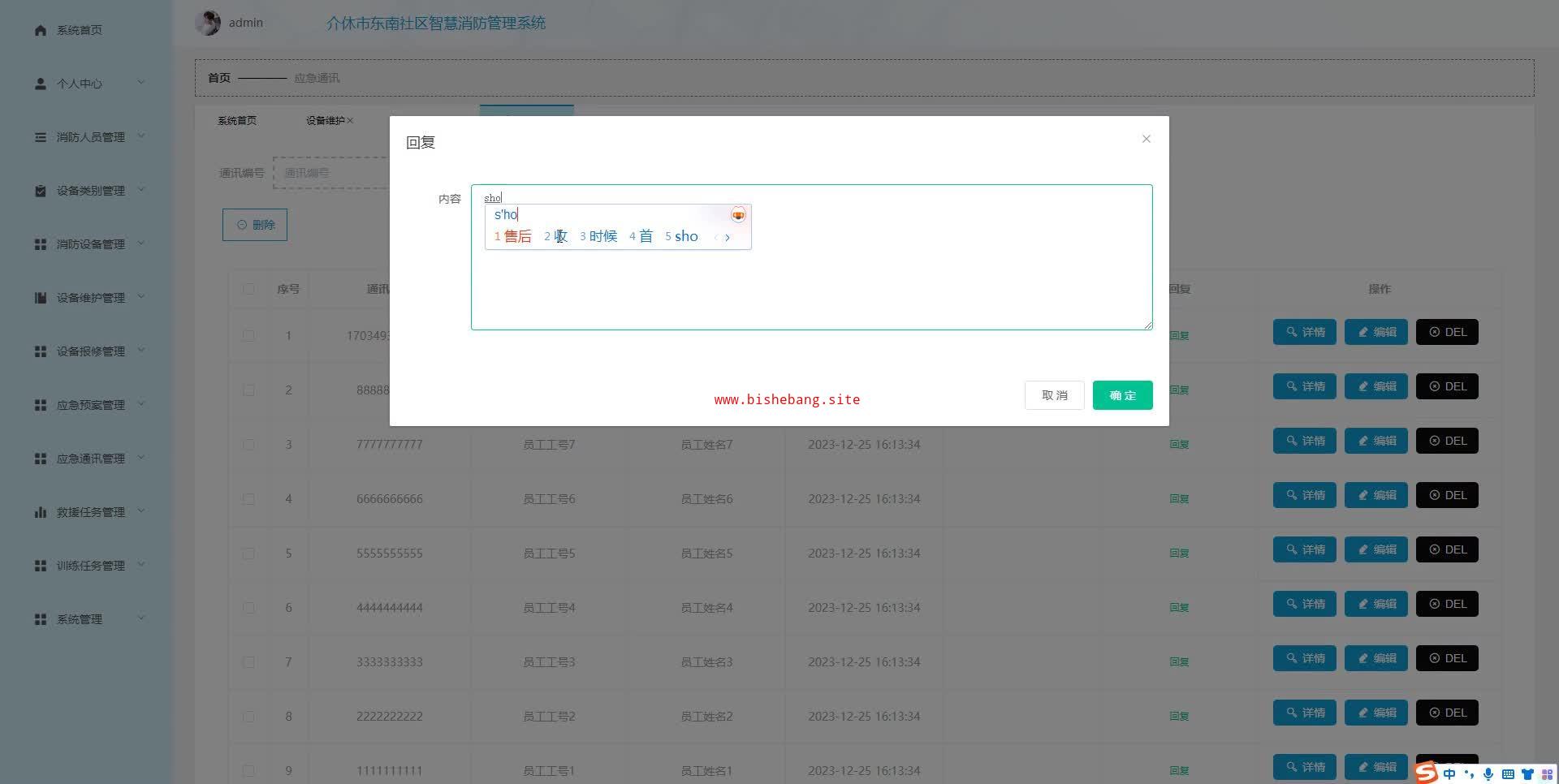Click the Sogou input method logo
Screen dimensions: 1559x784
[1427, 773]
